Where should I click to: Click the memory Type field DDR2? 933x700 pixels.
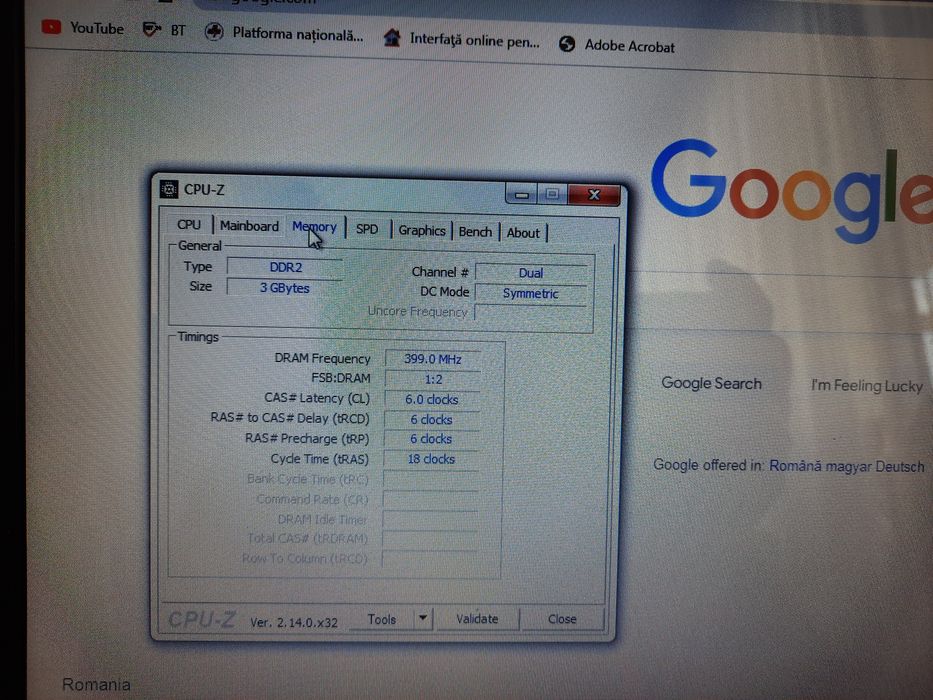(285, 267)
